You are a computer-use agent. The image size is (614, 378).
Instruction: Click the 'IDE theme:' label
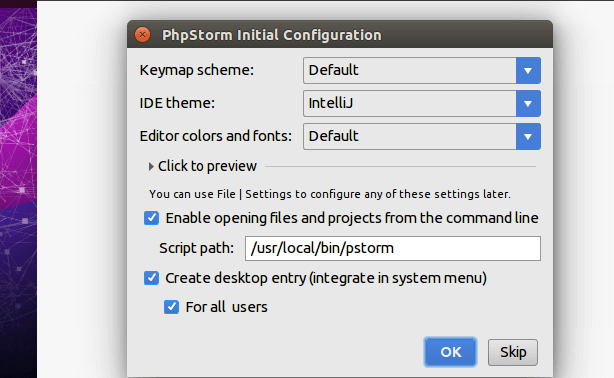[x=177, y=103]
